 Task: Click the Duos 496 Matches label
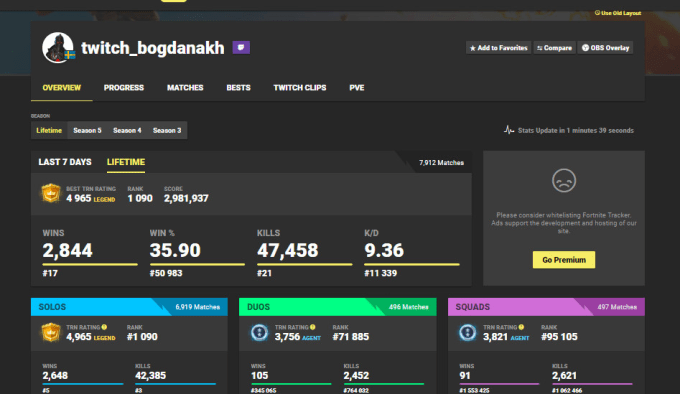coord(409,307)
